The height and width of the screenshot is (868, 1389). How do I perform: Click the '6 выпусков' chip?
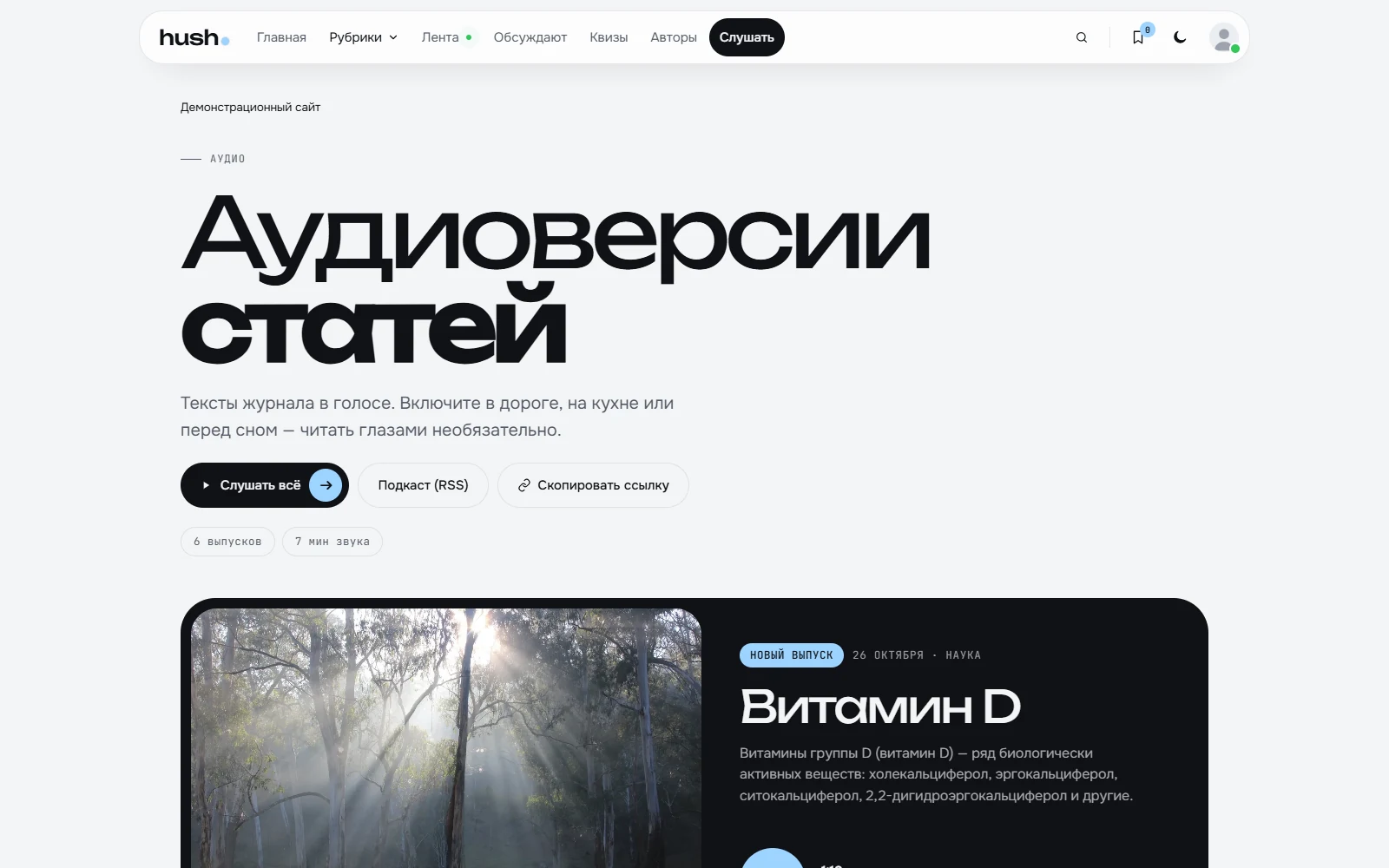tap(227, 542)
